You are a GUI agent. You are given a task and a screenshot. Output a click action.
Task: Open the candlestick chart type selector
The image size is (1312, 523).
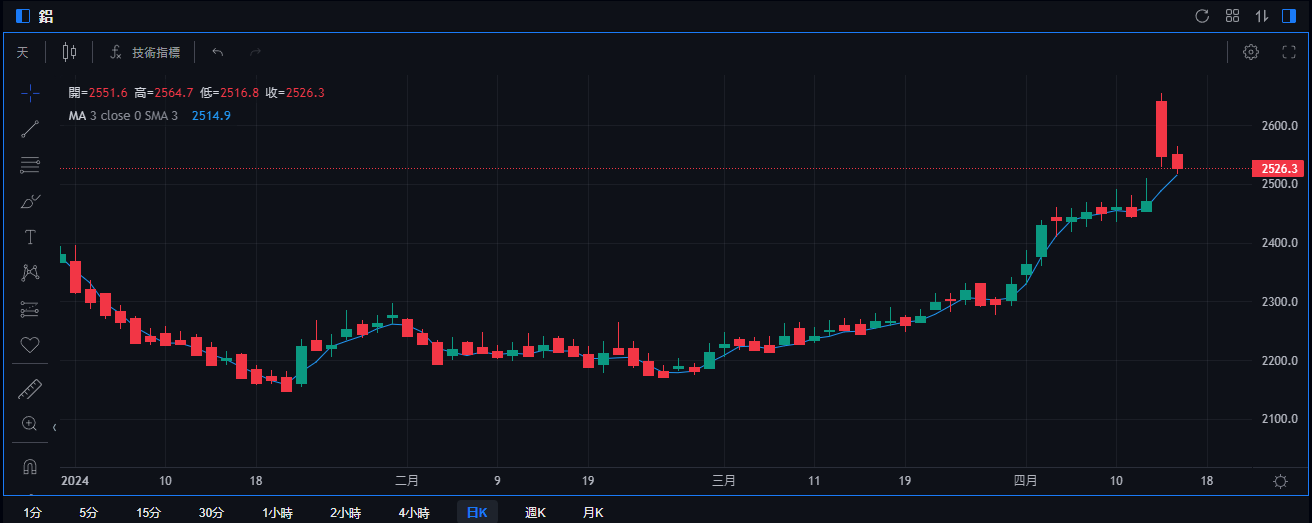pos(69,52)
